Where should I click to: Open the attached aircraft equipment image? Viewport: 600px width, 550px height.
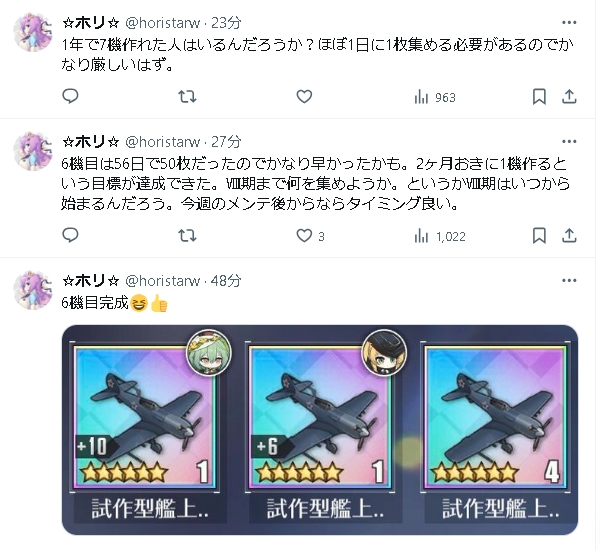coord(320,429)
